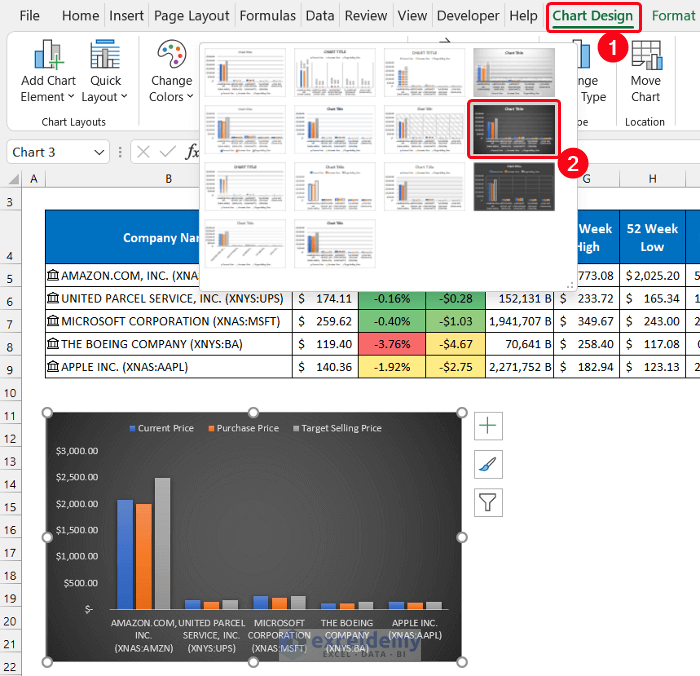
Task: Click the cell containing -3.76%
Action: pos(392,344)
